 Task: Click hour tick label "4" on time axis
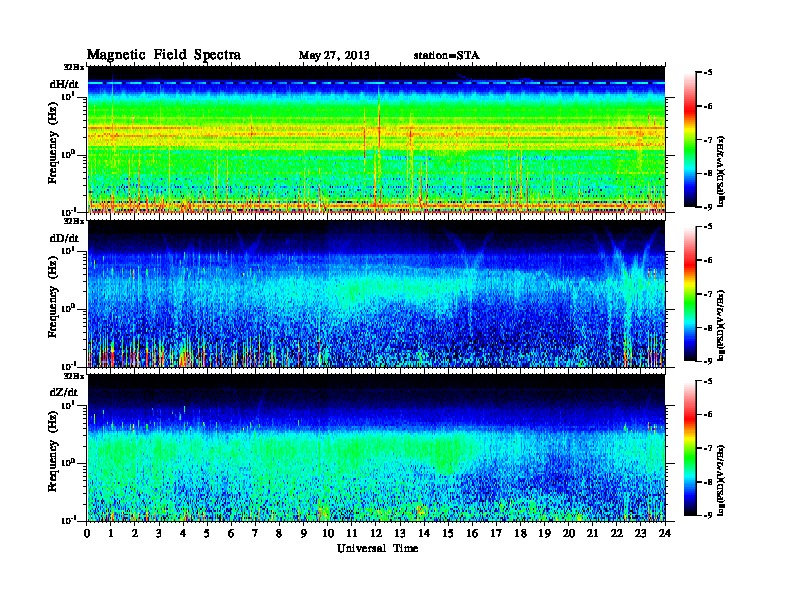point(183,533)
